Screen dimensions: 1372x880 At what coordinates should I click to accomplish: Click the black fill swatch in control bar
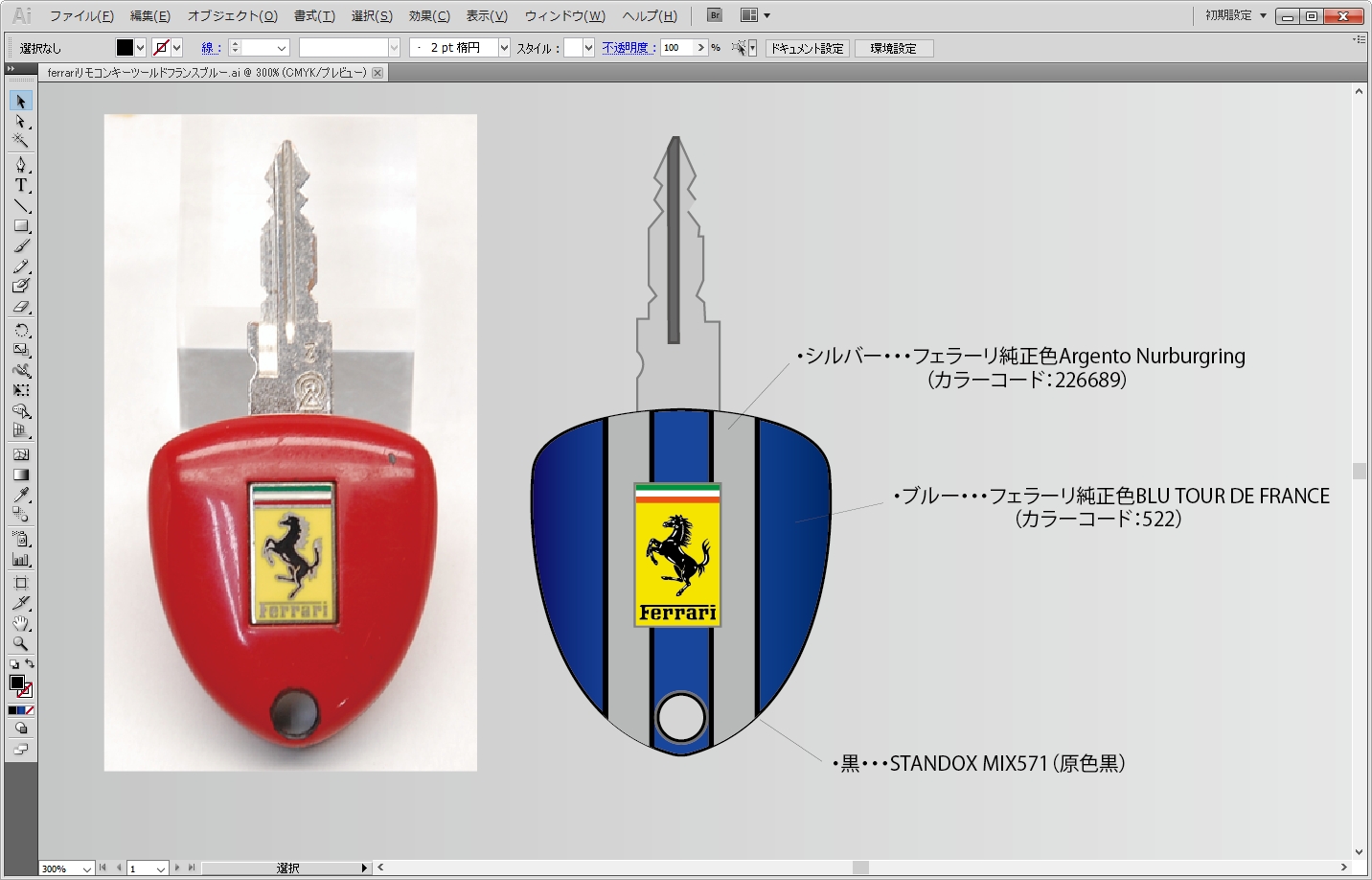(x=125, y=48)
